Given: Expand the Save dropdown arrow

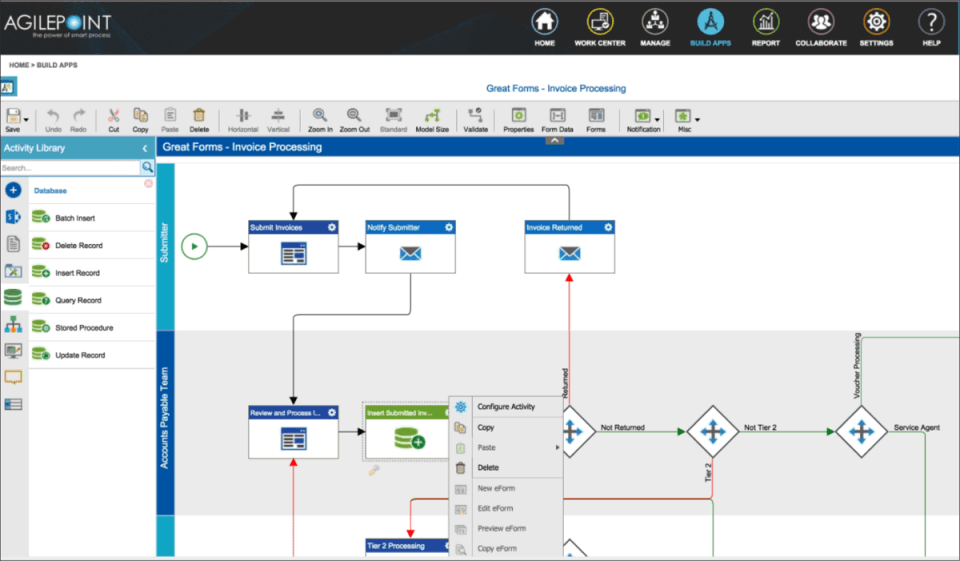Looking at the screenshot, I should (x=26, y=120).
